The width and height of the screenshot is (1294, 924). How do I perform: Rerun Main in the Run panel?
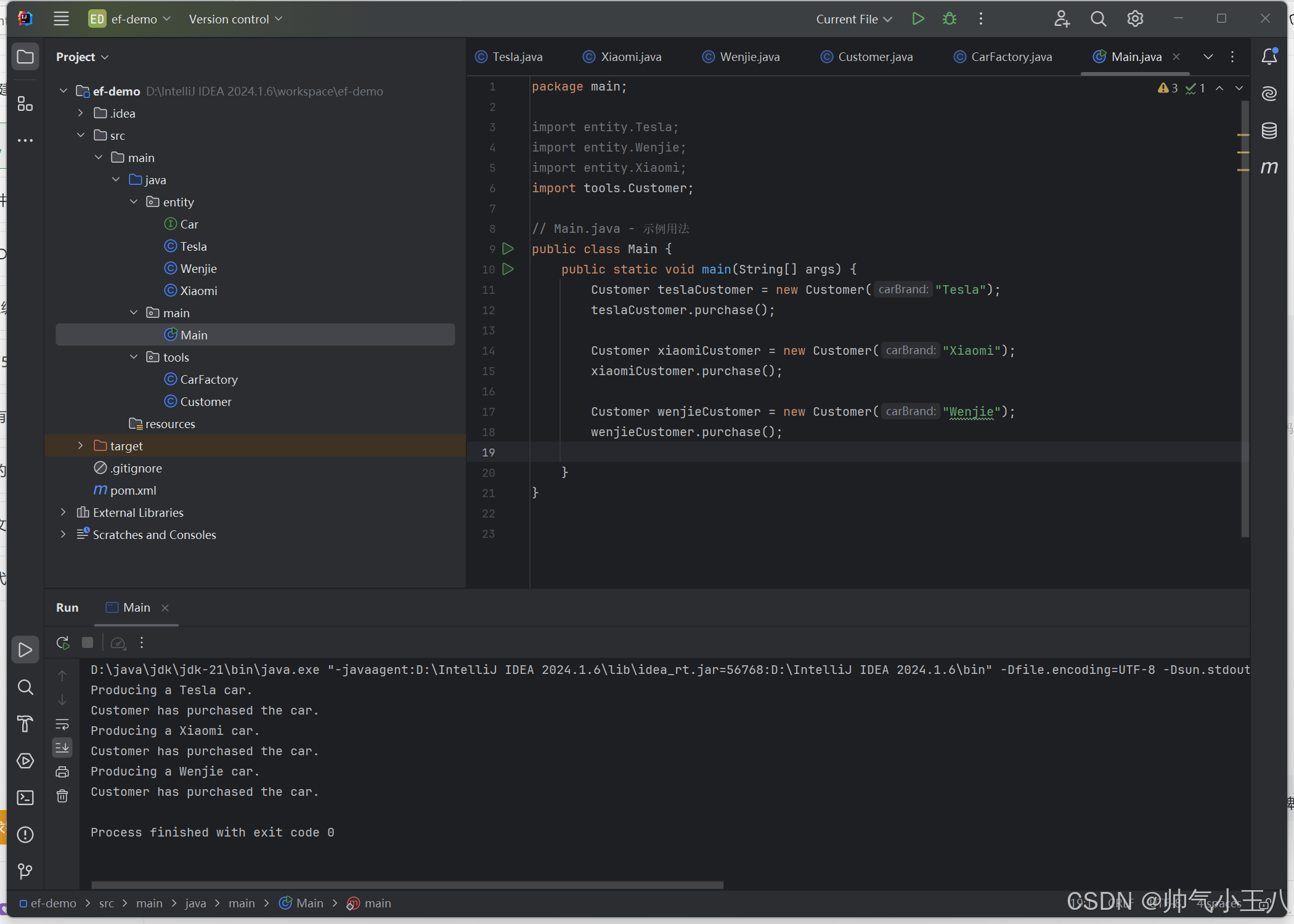tap(62, 643)
